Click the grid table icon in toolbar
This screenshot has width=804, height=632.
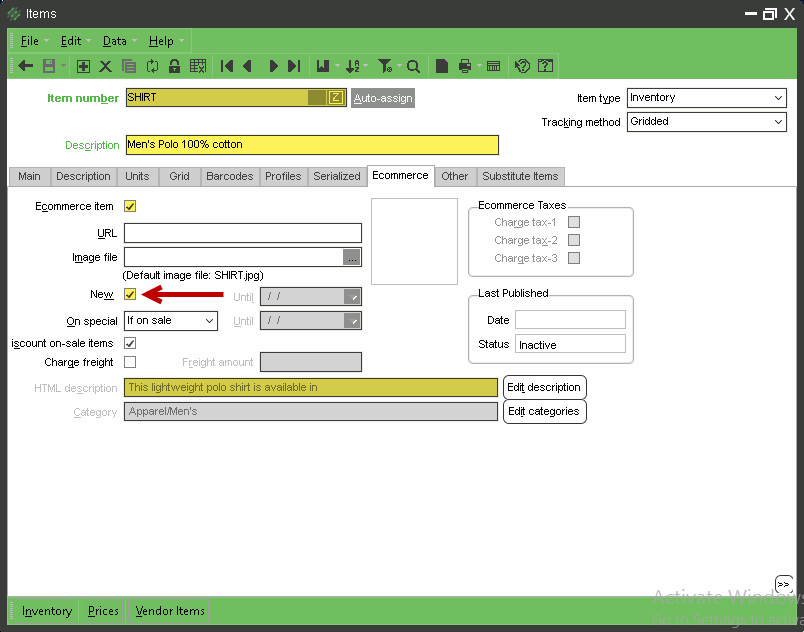(198, 66)
